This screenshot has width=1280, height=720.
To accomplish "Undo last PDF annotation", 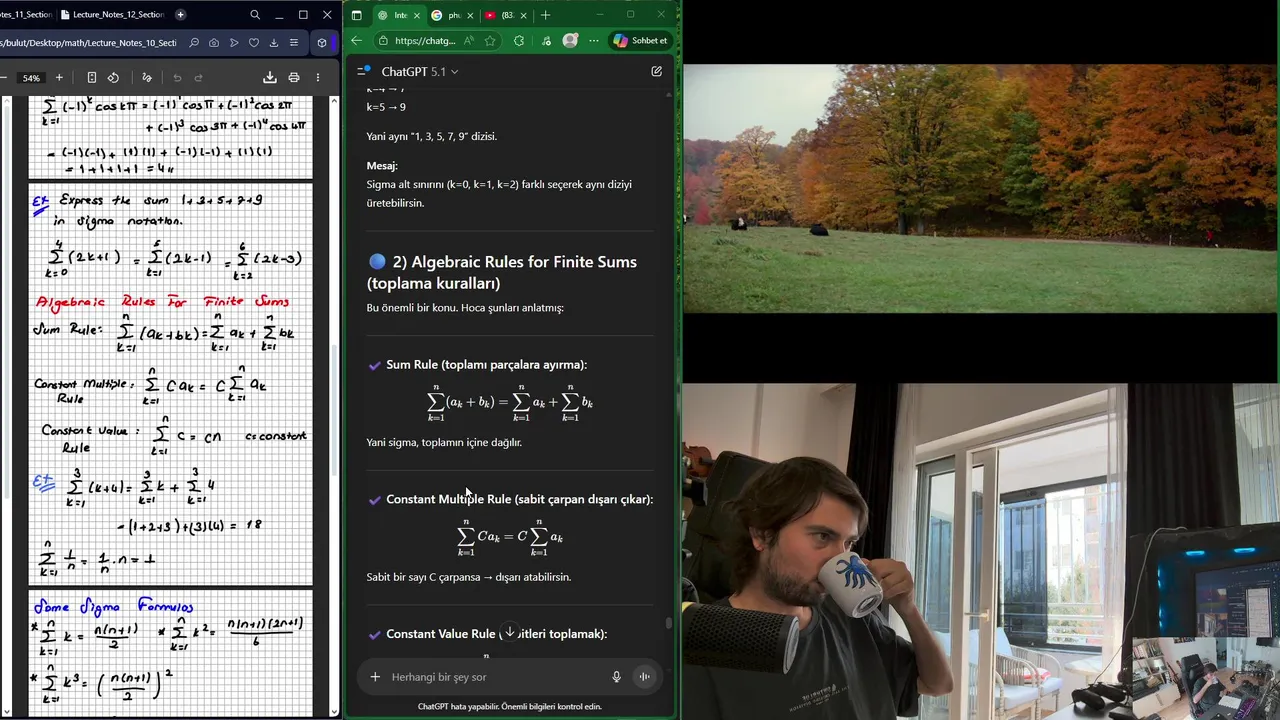I will point(177,77).
